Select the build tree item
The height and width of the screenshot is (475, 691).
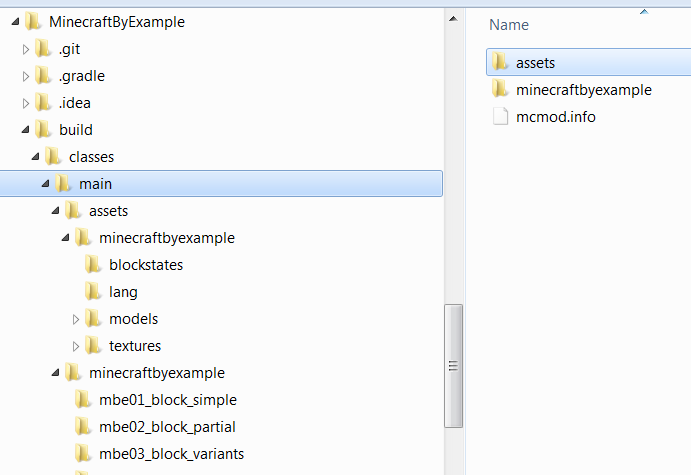[x=76, y=130]
